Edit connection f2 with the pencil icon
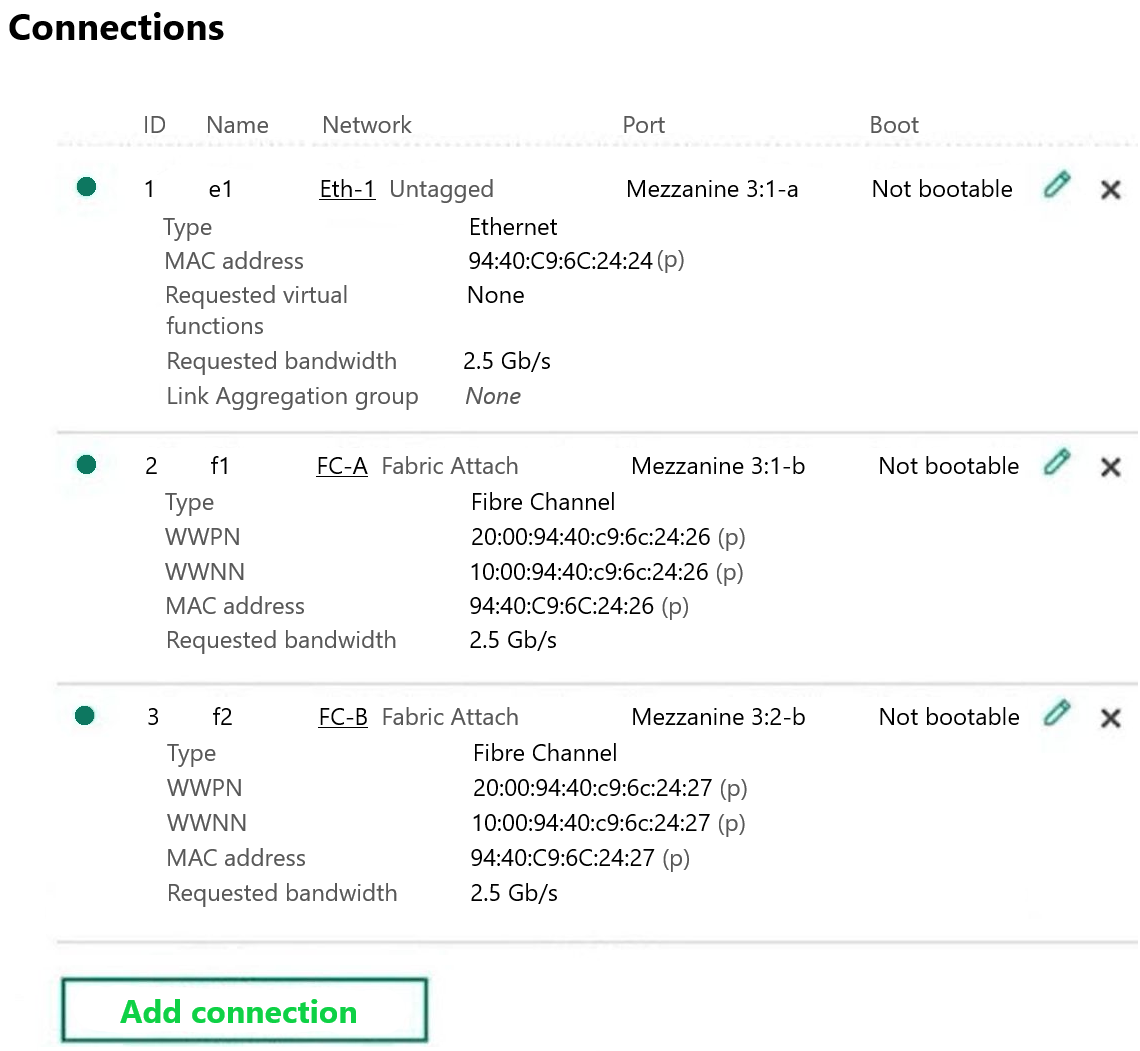This screenshot has width=1140, height=1051. [1056, 713]
